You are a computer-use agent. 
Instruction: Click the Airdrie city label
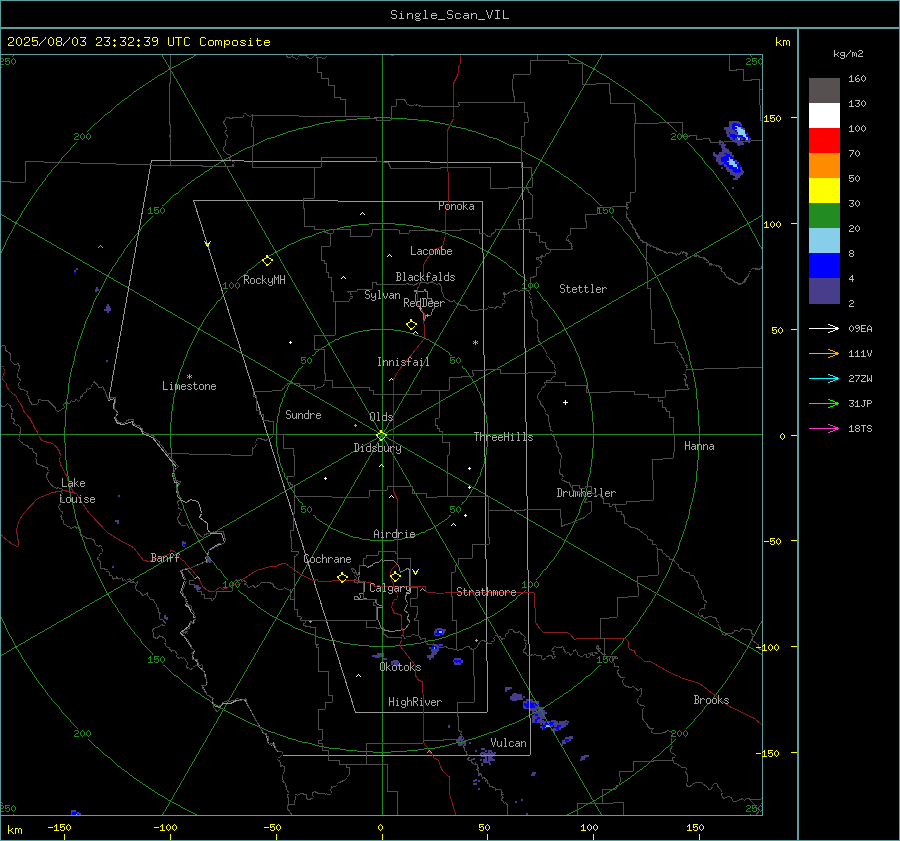[394, 534]
